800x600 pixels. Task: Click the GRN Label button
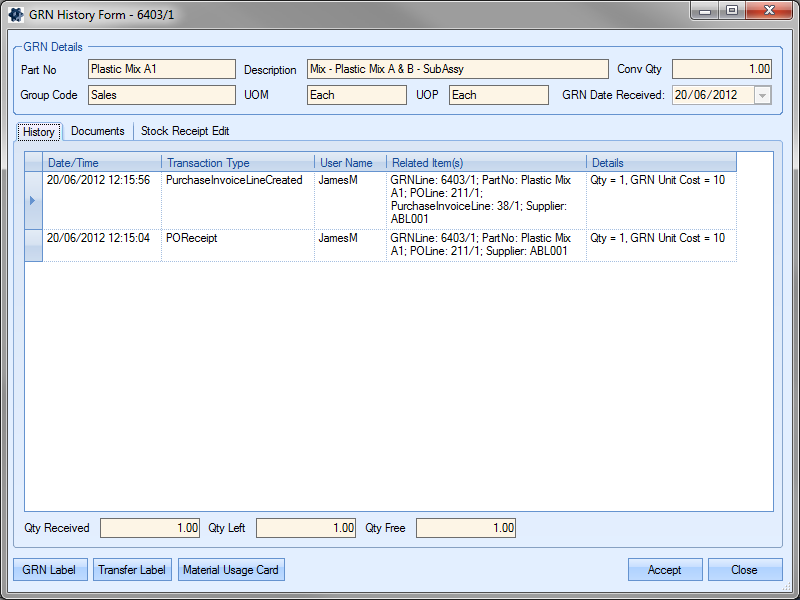tap(50, 569)
